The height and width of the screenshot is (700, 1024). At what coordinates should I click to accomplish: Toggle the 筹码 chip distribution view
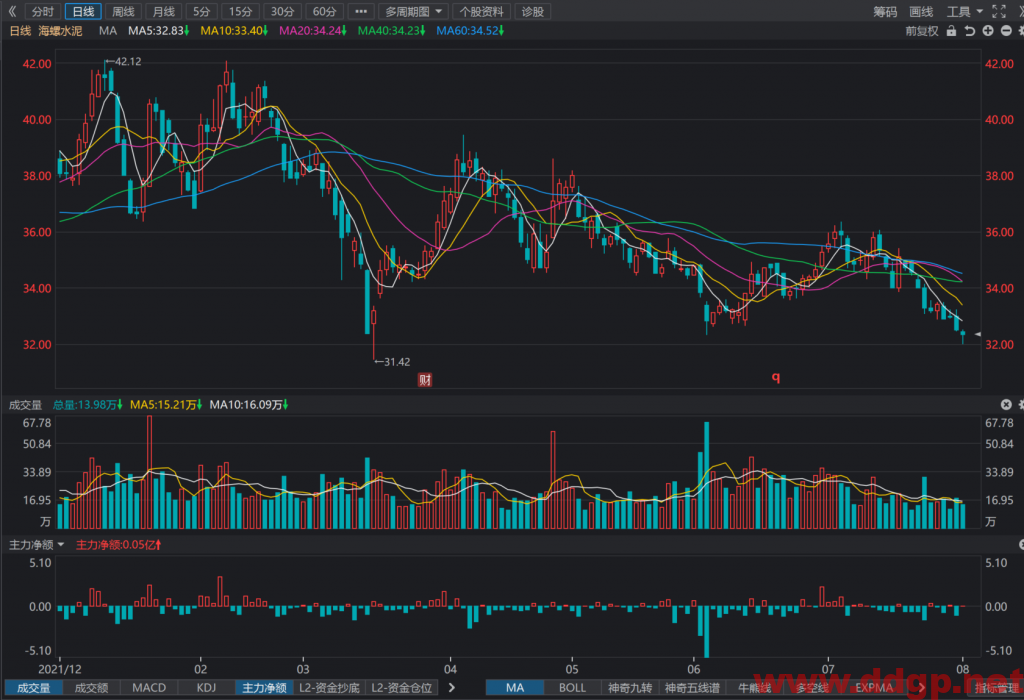click(885, 11)
